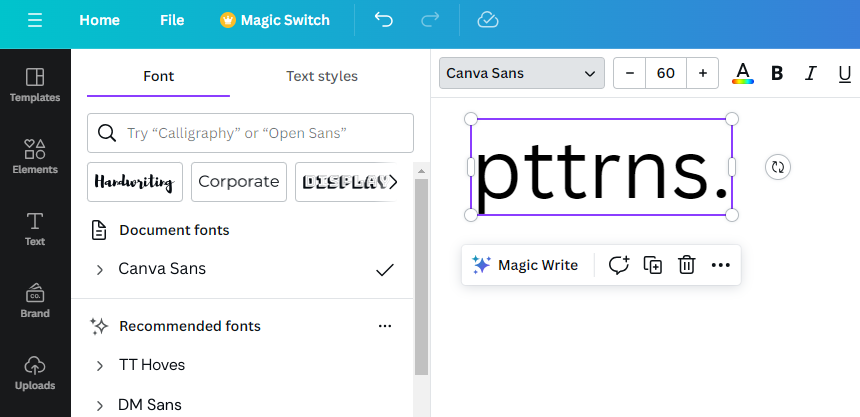Image resolution: width=860 pixels, height=417 pixels.
Task: Click the Magic Switch crown icon
Action: click(227, 20)
